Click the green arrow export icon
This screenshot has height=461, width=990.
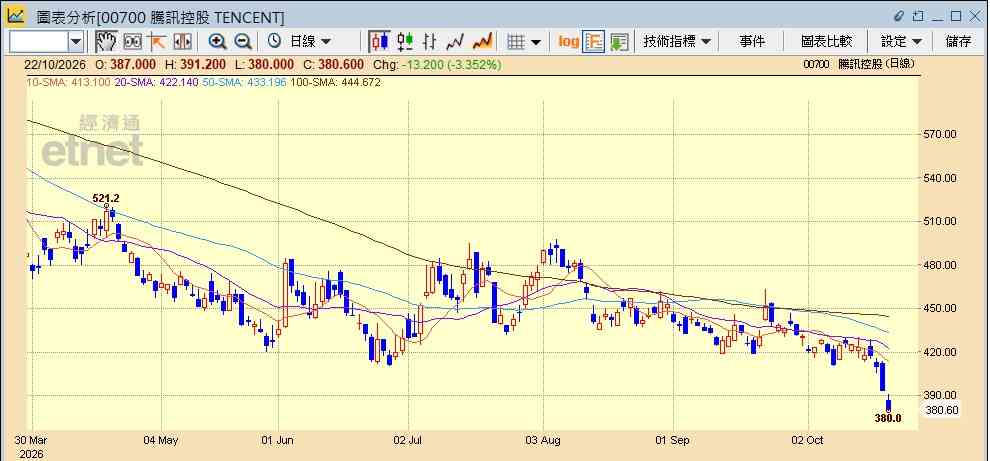(619, 42)
